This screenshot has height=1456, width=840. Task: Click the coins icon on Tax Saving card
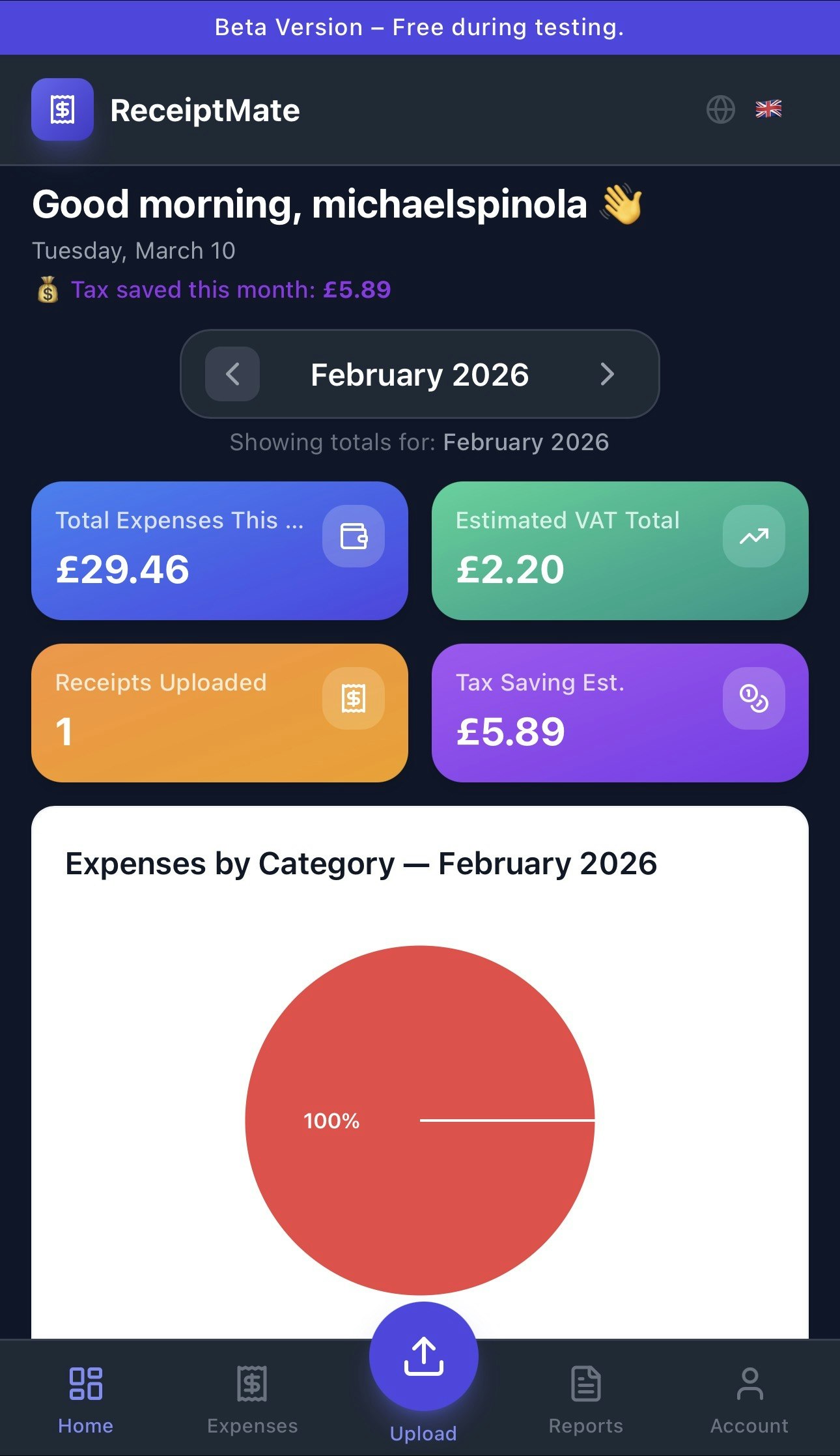point(754,698)
